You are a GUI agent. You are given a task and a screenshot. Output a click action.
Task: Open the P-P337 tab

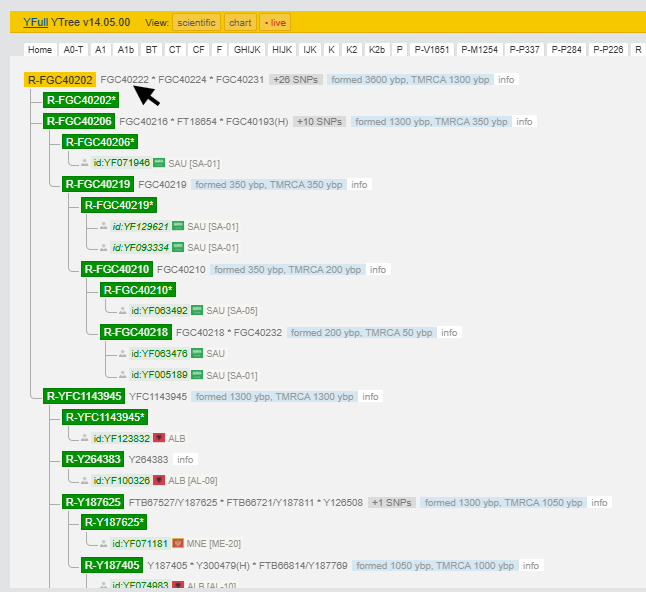click(524, 50)
